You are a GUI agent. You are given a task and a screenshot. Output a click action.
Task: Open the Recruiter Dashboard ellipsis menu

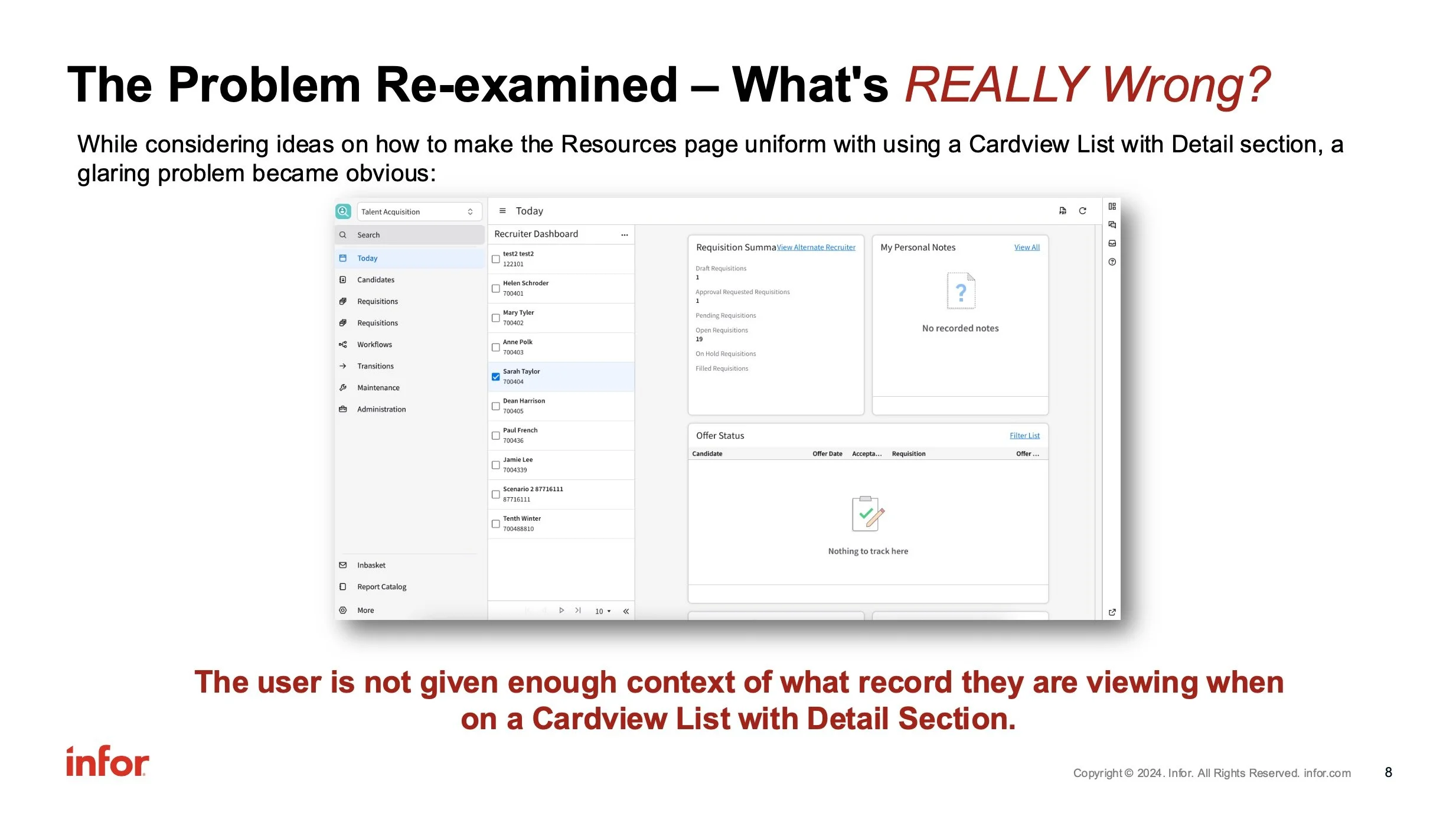pos(624,234)
